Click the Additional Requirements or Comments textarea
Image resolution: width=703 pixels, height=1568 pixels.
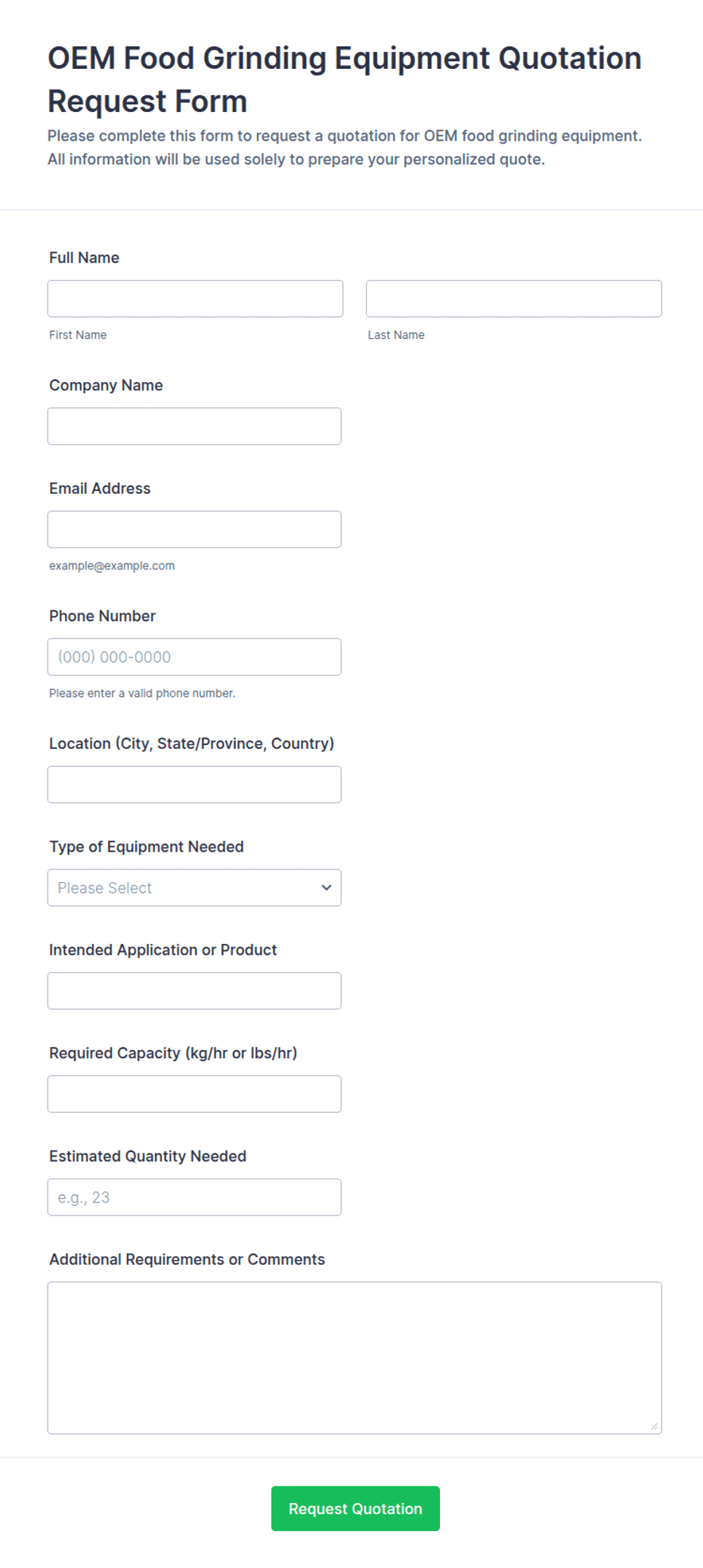[x=355, y=1358]
